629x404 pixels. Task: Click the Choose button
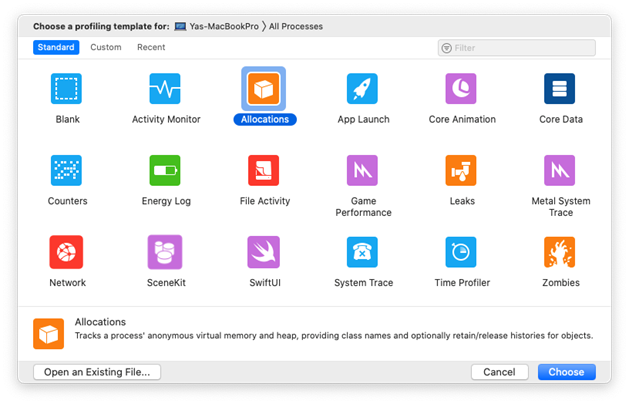(x=566, y=372)
